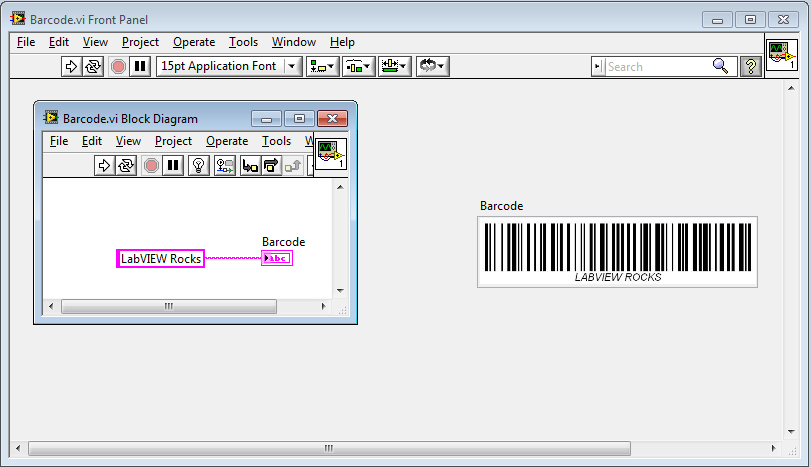Open the 15pt Application Font dropdown
Screen dimensions: 811x467
229,66
